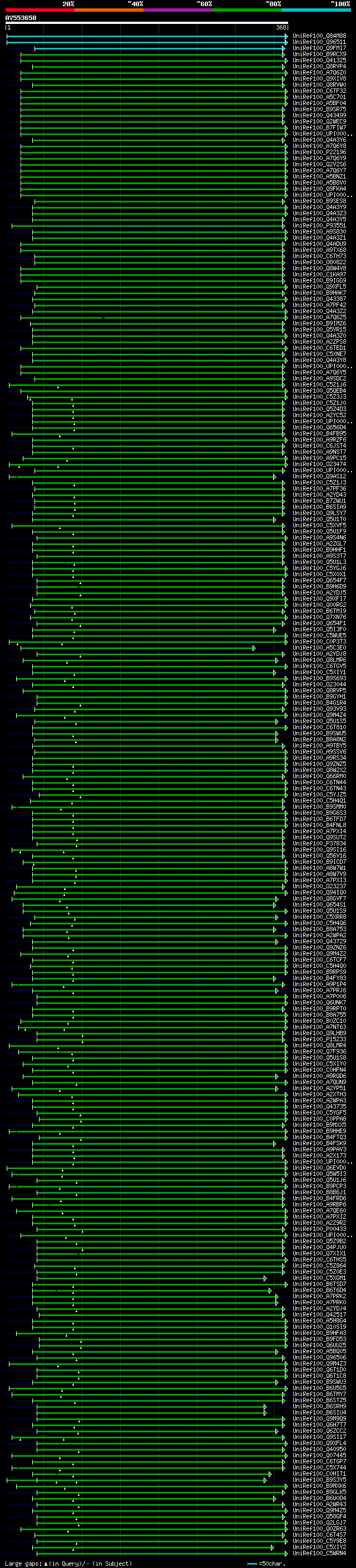
Task: Select the UniRef100_B9SR75 label
Action: click(x=319, y=110)
